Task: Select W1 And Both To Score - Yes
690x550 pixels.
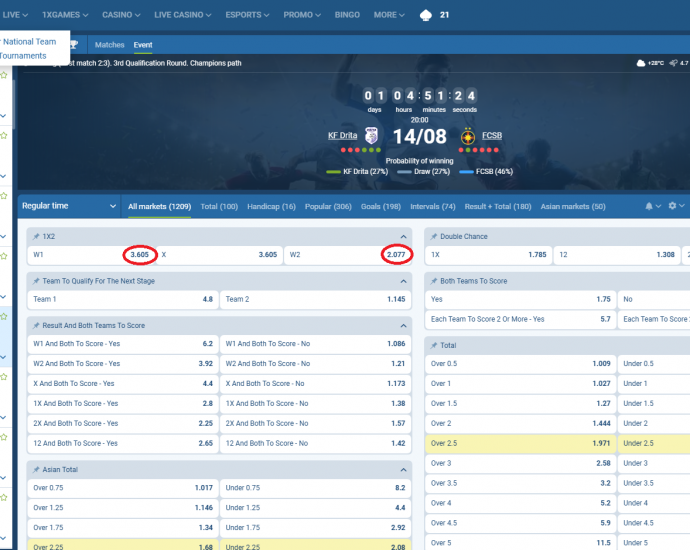Action: click(123, 344)
